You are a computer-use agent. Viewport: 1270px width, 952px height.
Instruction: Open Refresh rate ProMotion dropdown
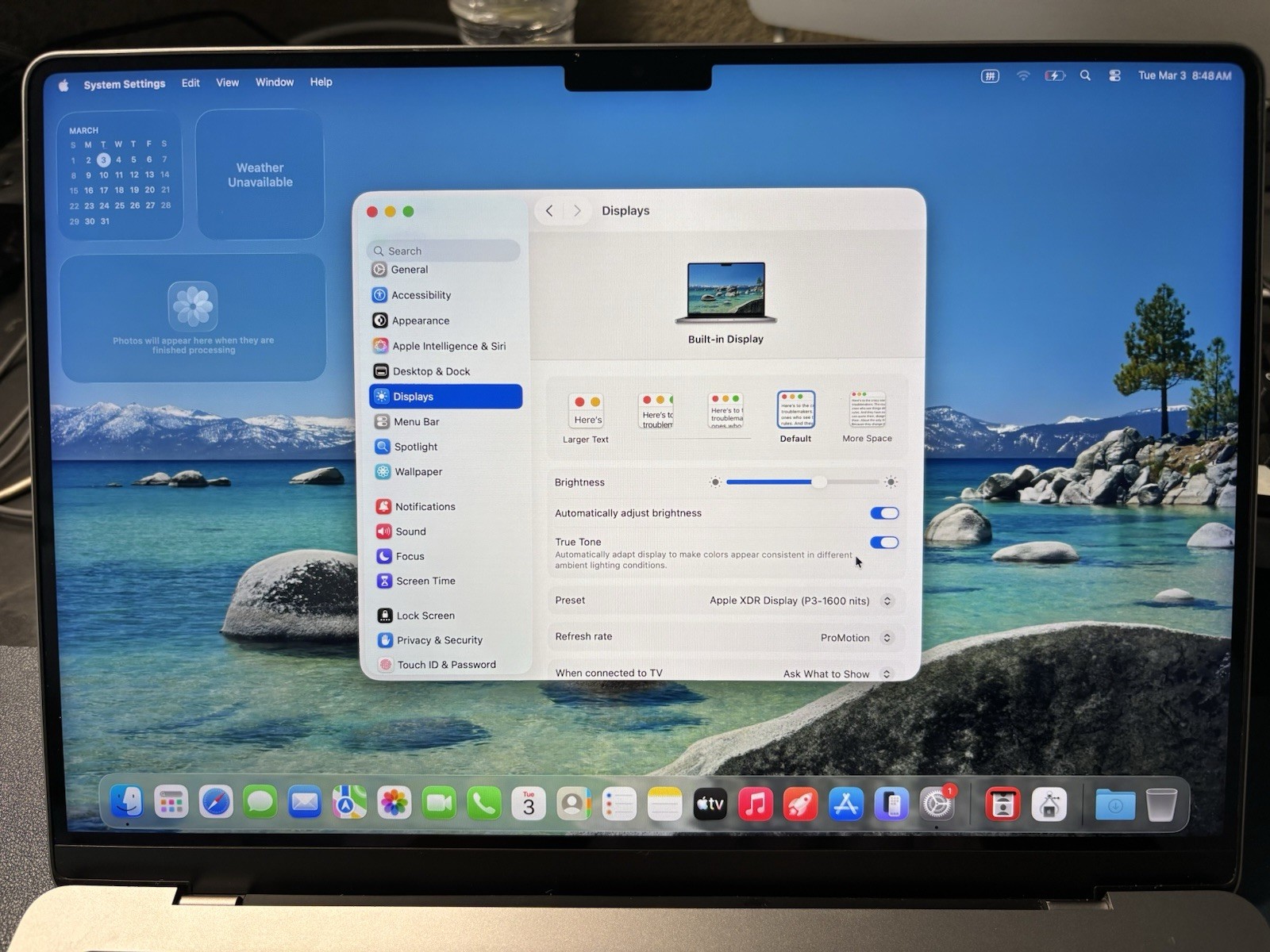click(x=857, y=638)
